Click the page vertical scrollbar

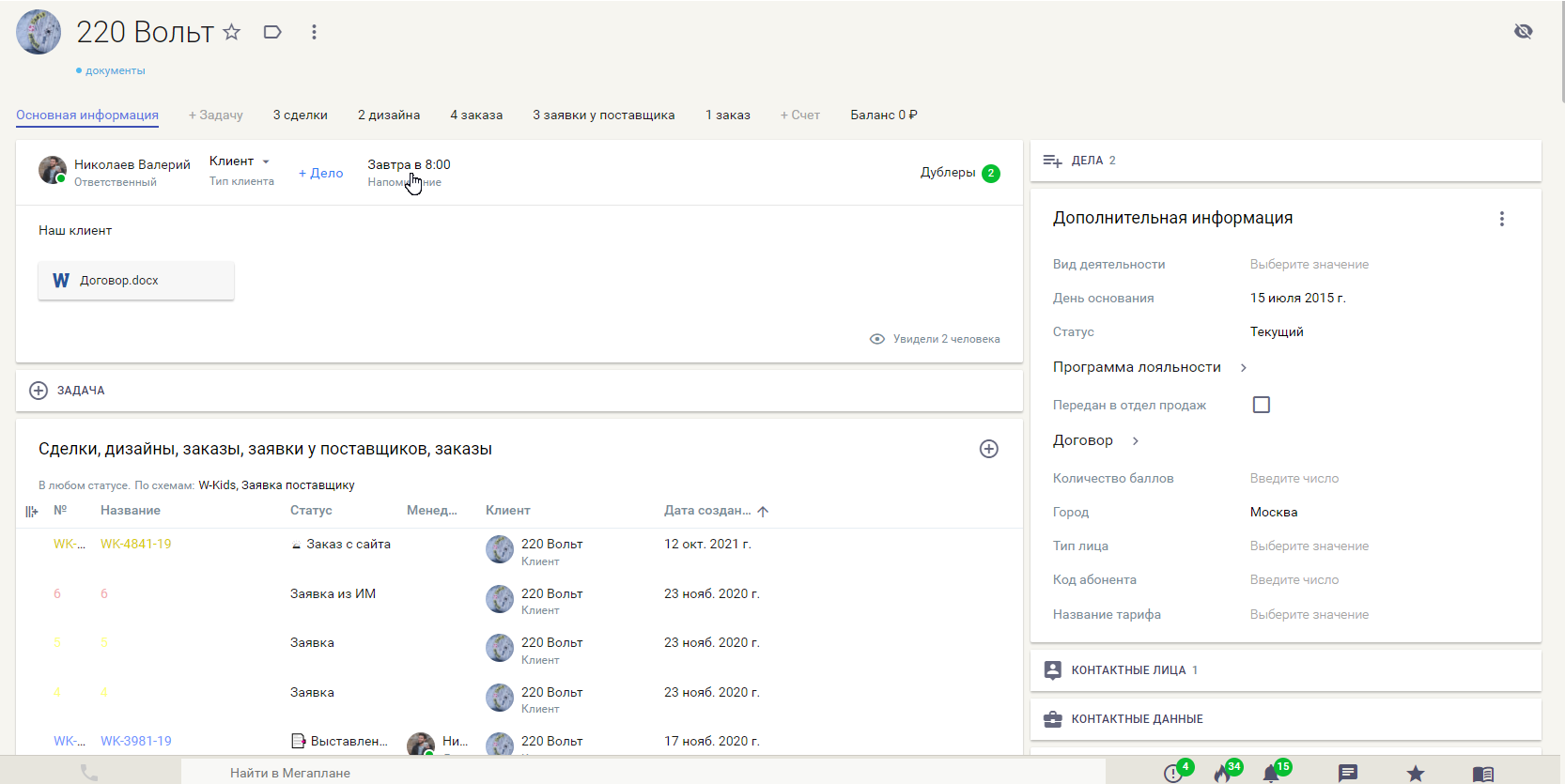point(1562,52)
